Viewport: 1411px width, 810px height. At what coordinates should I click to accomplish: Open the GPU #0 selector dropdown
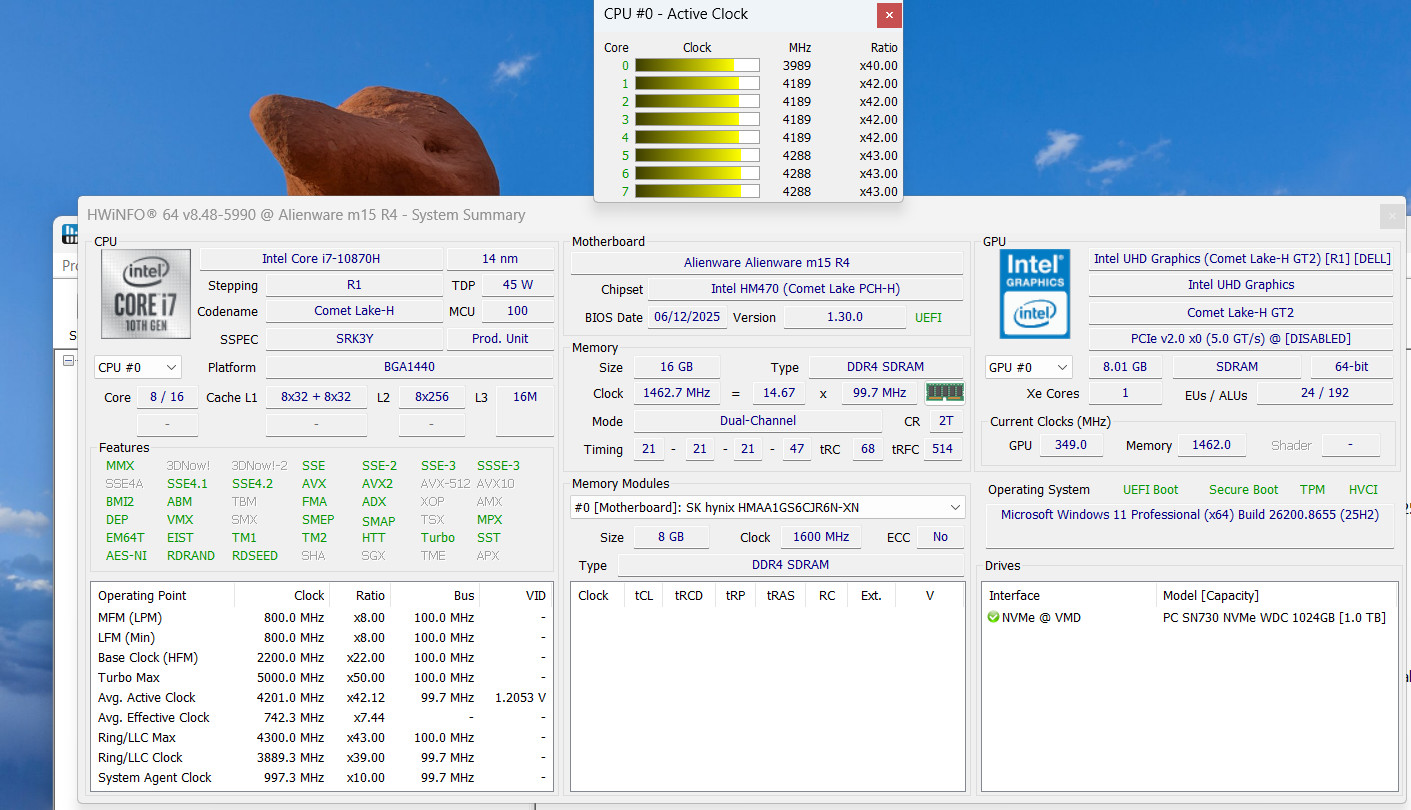(1028, 368)
